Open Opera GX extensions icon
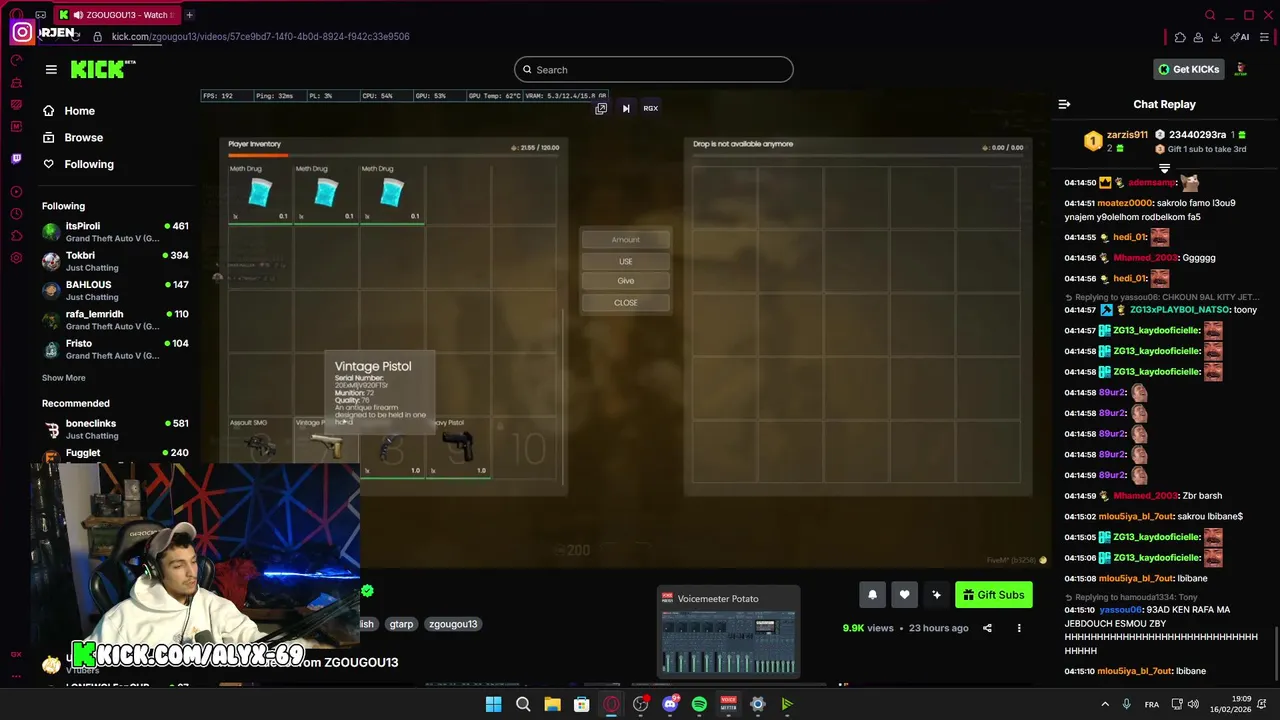 click(x=1180, y=37)
